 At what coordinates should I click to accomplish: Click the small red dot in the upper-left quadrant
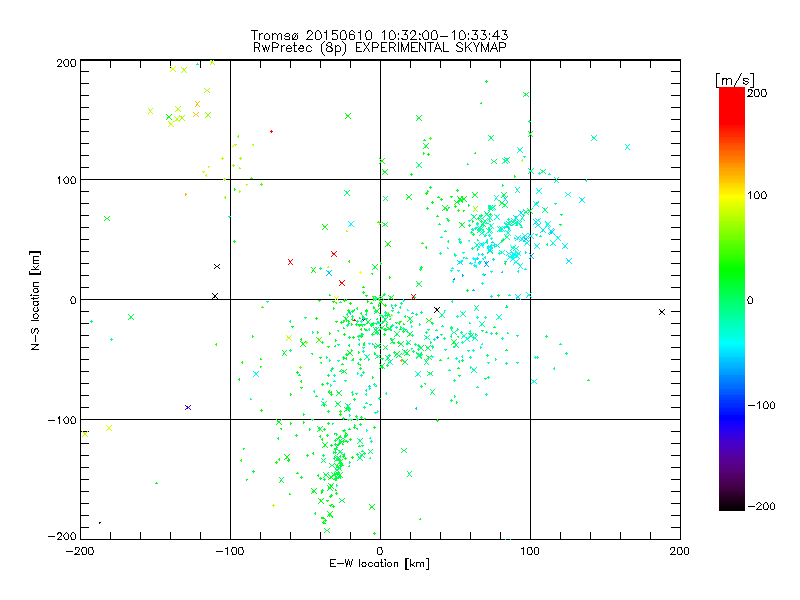[271, 132]
